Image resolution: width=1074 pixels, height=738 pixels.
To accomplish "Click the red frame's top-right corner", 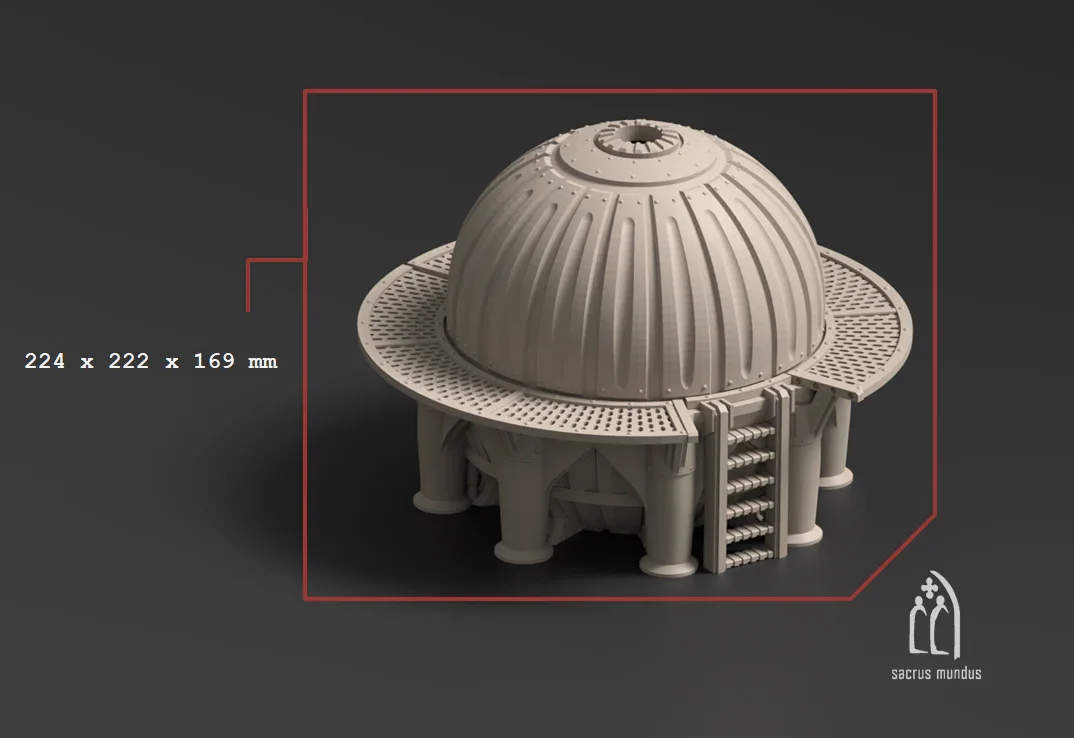I will (x=935, y=92).
